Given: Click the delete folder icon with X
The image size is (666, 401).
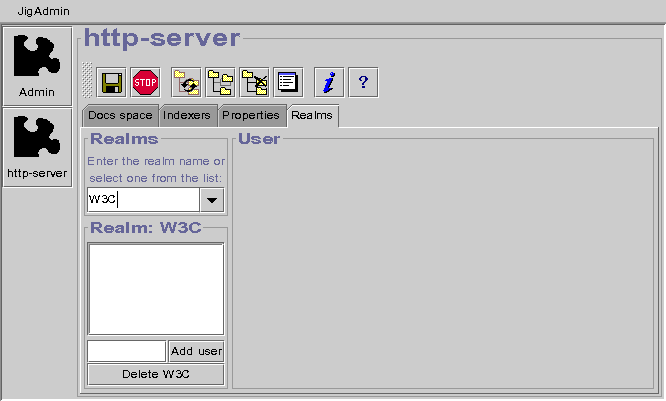Looking at the screenshot, I should [254, 82].
